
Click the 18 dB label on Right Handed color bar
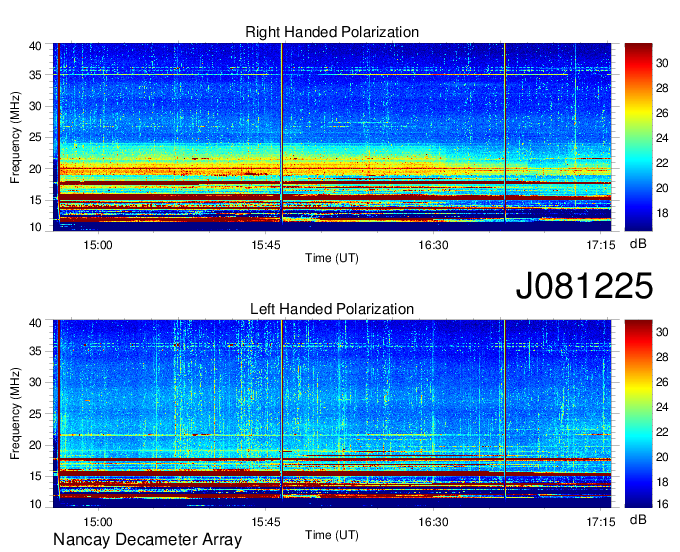pos(662,213)
